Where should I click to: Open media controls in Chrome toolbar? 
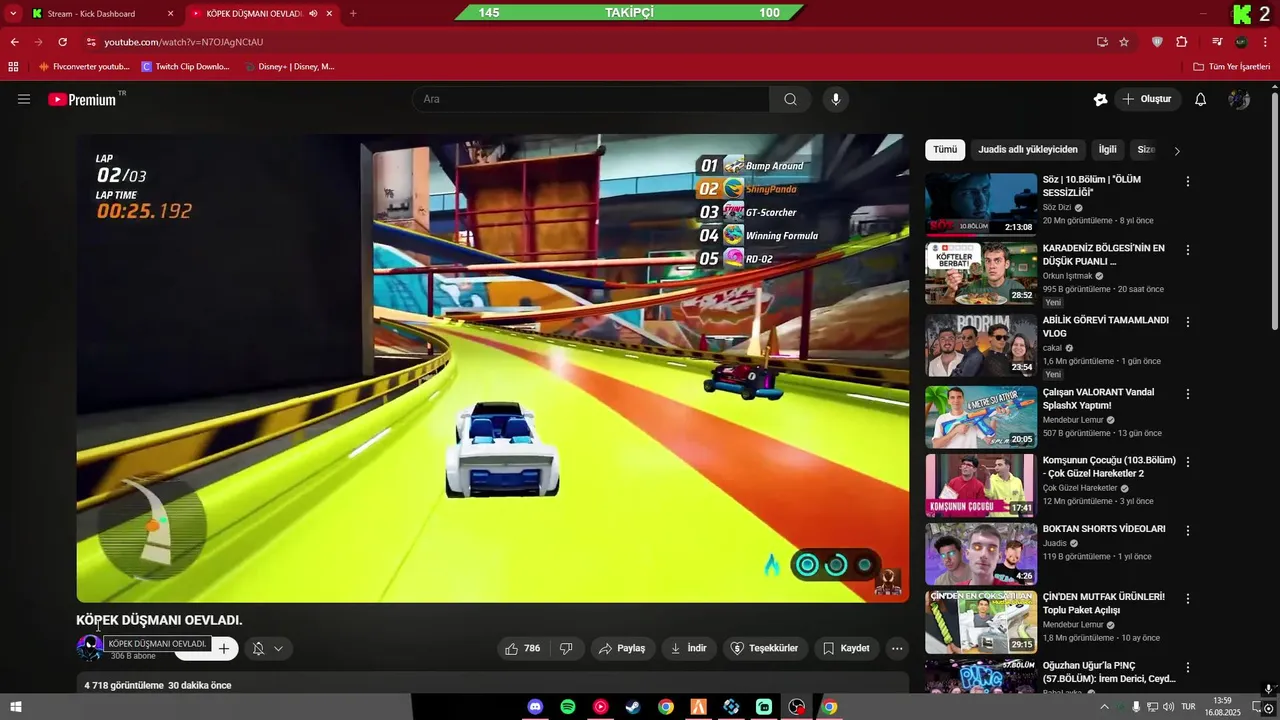[x=1217, y=42]
